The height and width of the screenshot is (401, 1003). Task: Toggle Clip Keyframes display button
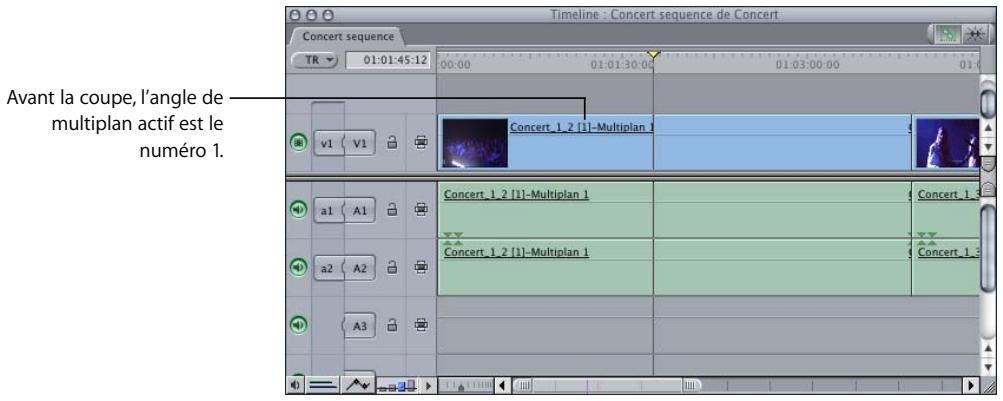point(322,385)
